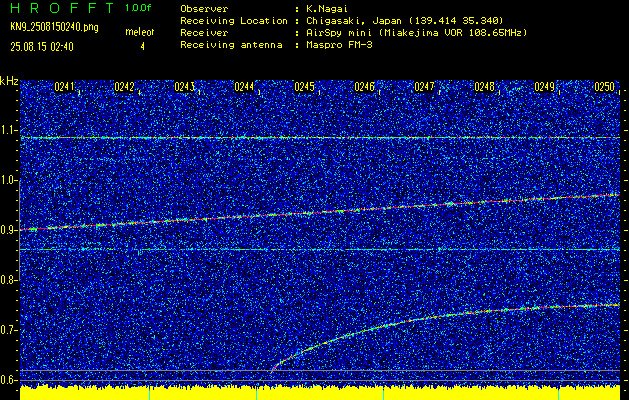Select the AirSpy mini receiver description
Image resolution: width=629 pixels, height=400 pixels.
(416, 32)
